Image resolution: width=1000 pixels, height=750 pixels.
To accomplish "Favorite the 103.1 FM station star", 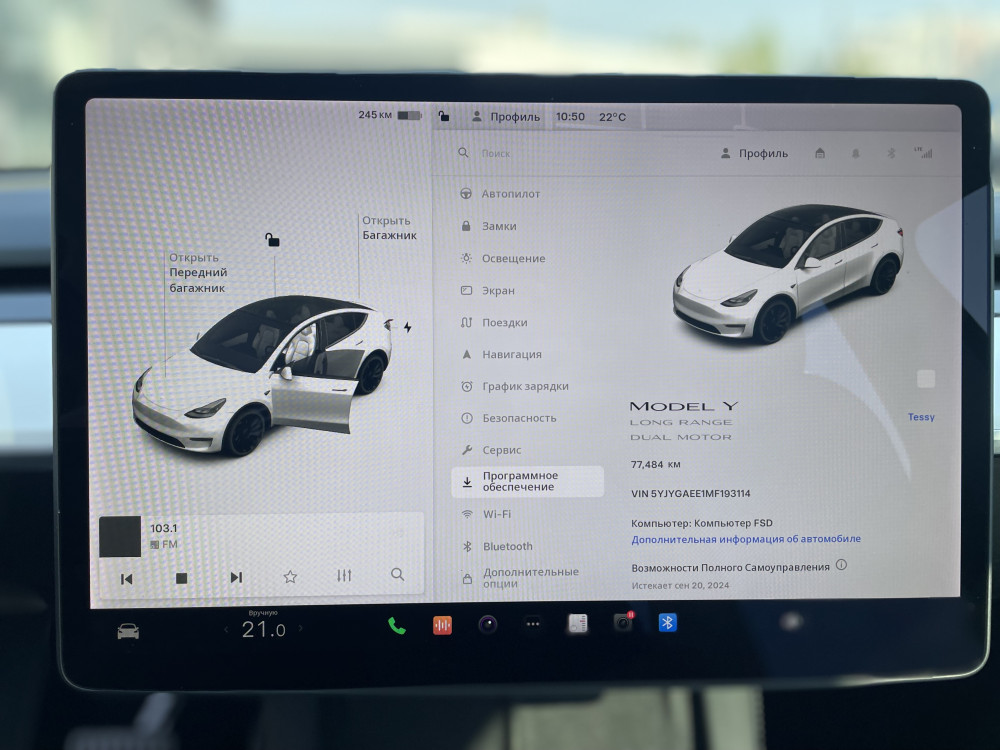I will pos(290,577).
